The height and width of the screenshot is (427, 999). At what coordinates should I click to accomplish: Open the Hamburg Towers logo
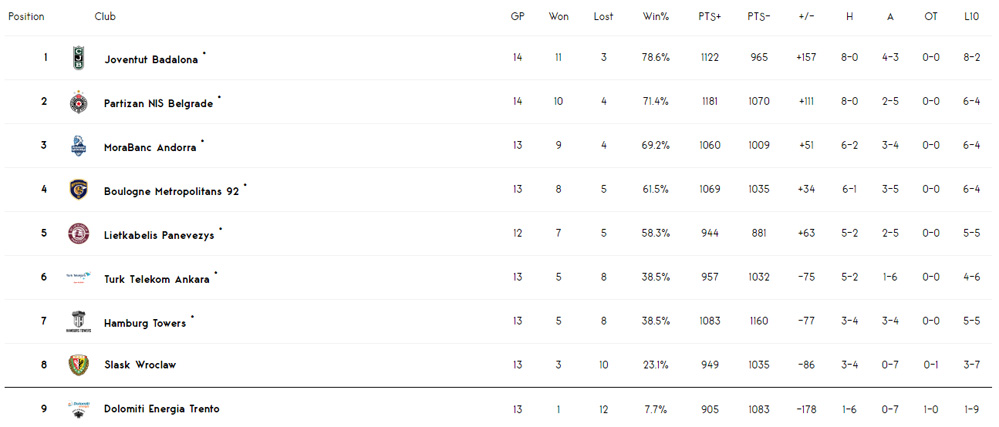[78, 322]
